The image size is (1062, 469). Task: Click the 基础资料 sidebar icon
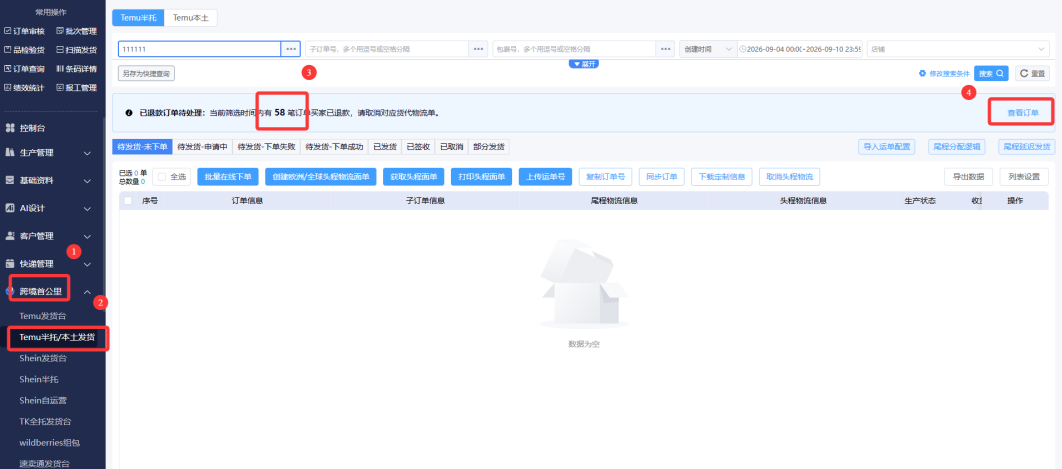(10, 180)
